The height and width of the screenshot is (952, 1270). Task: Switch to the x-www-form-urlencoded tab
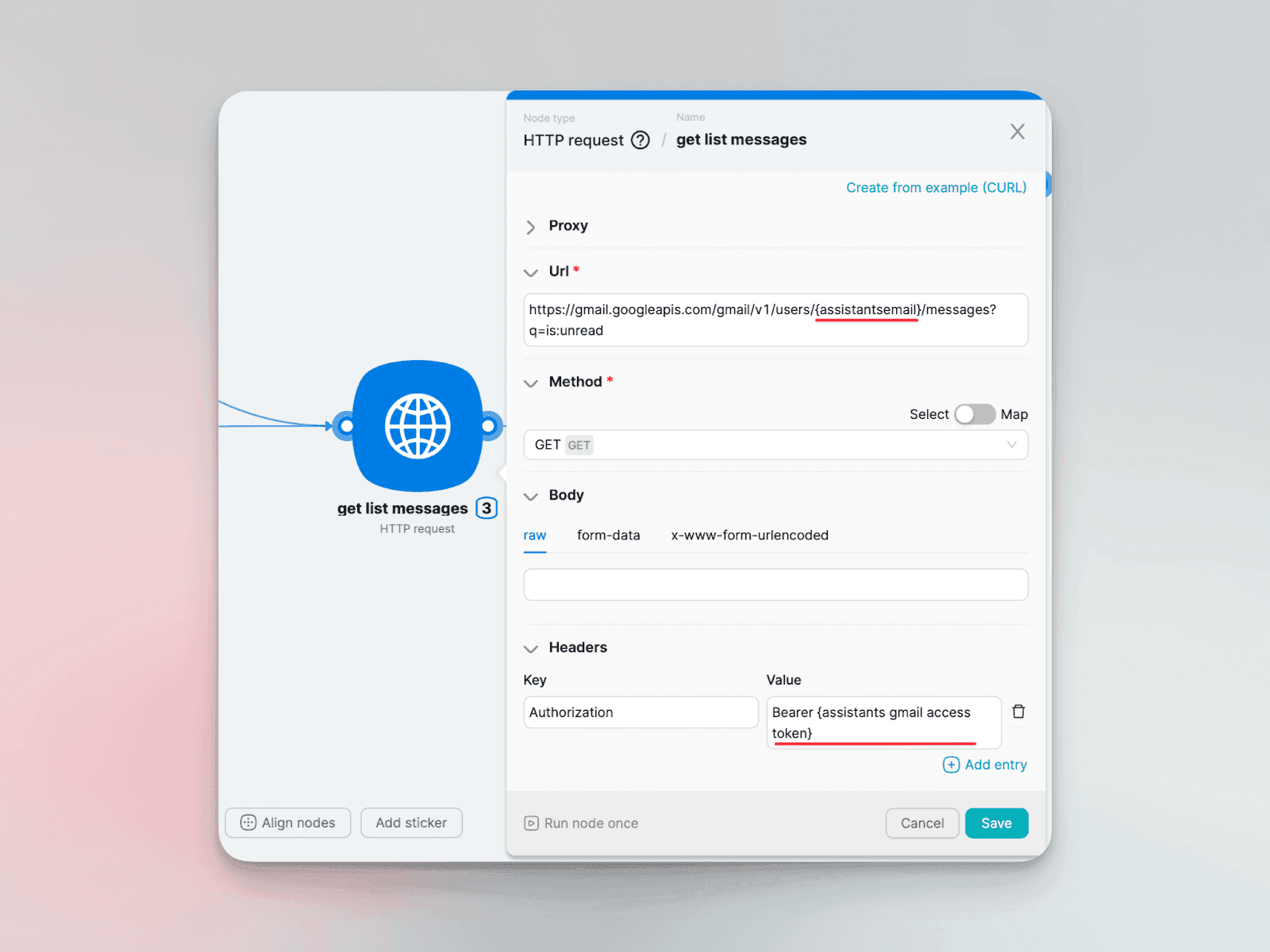coord(749,535)
